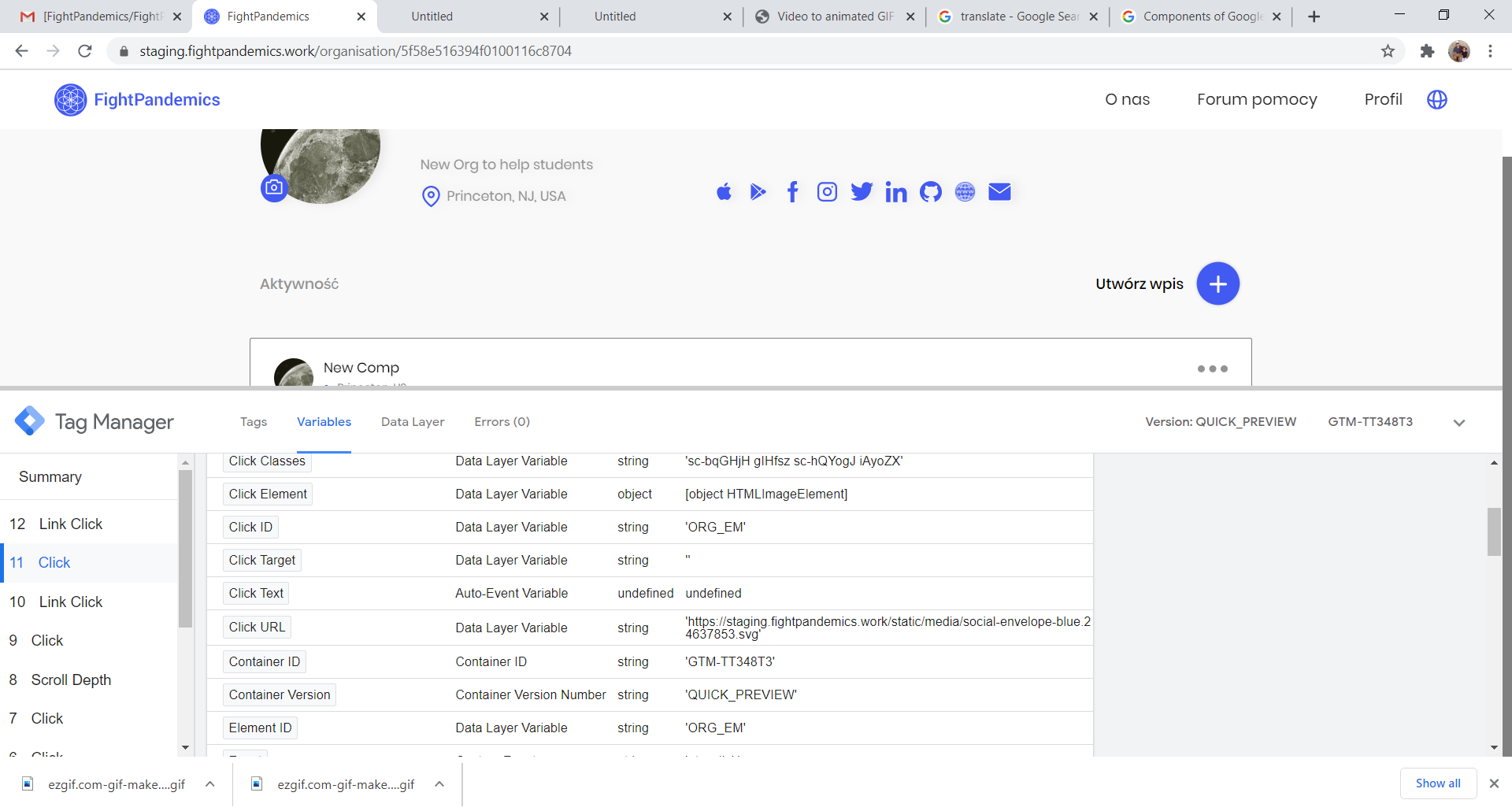Click the FightPandemics logo
This screenshot has height=811, width=1512.
pos(137,100)
